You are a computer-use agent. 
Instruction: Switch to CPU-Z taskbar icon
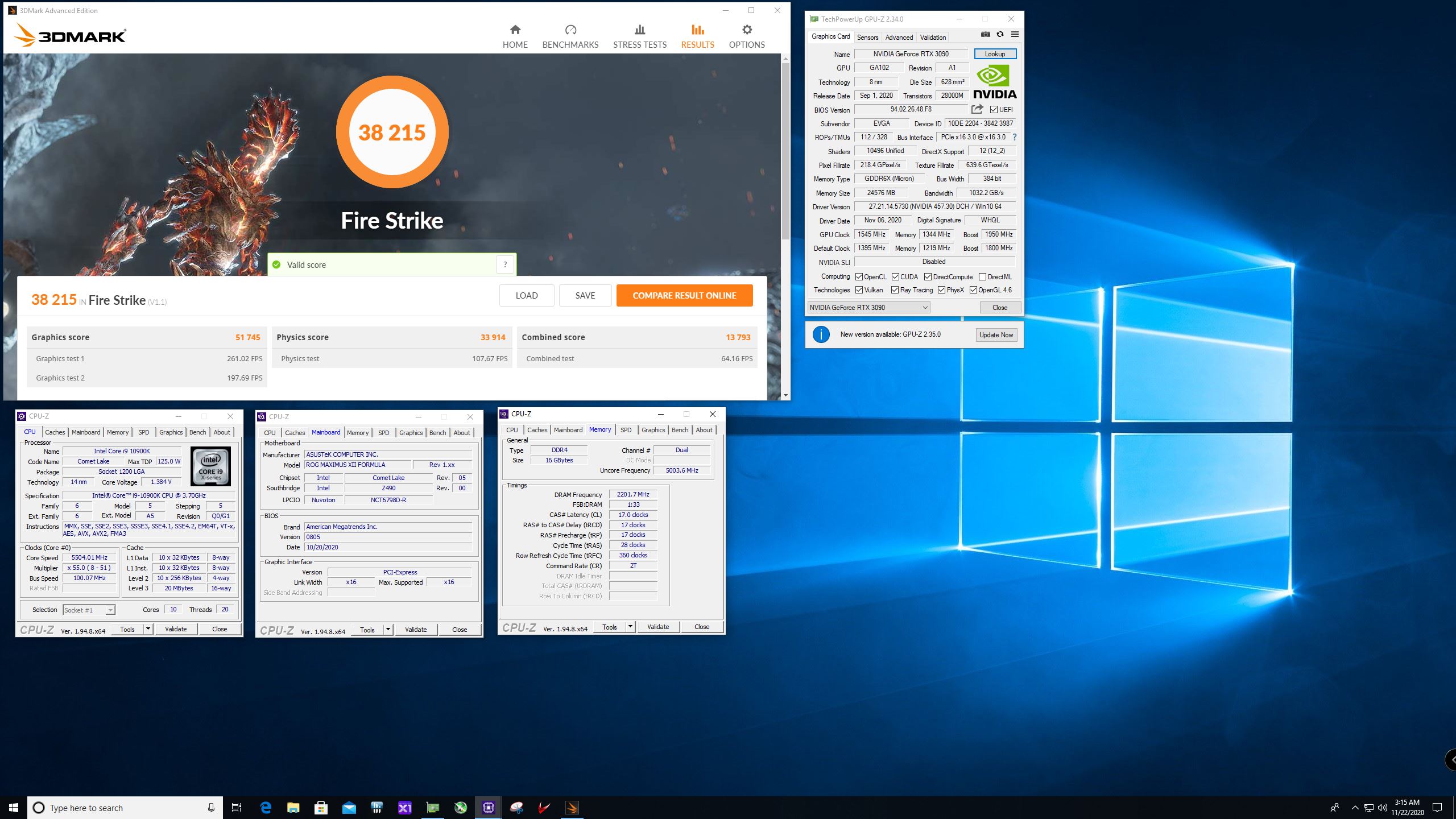pyautogui.click(x=489, y=808)
